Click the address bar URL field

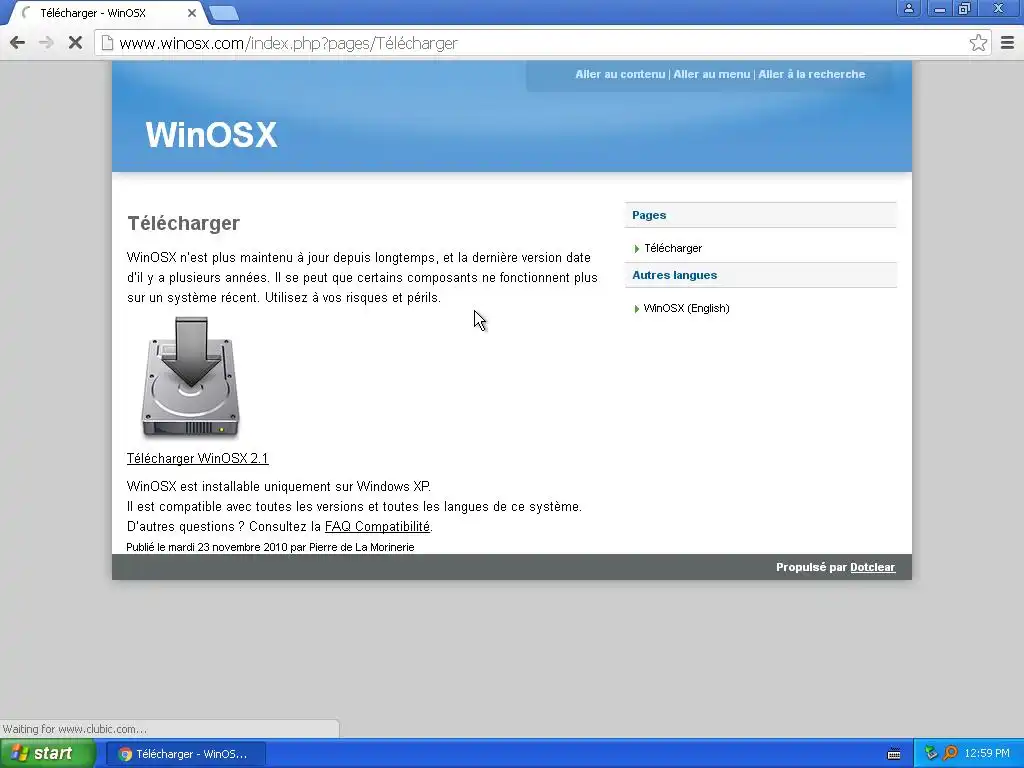542,43
